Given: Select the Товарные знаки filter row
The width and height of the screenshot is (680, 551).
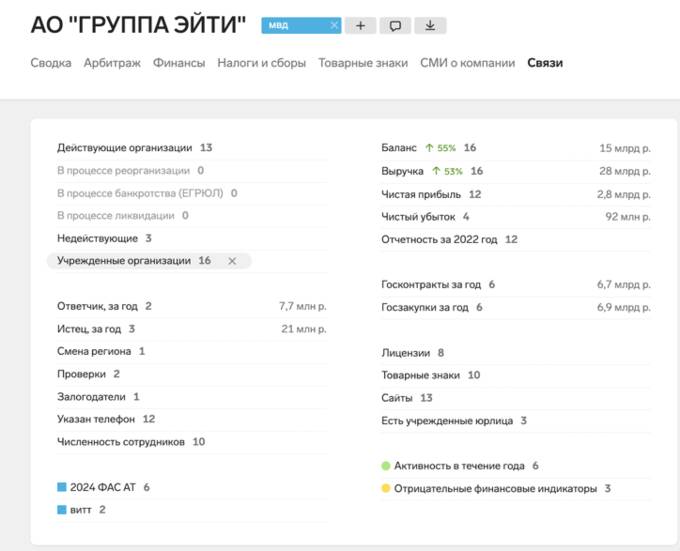Looking at the screenshot, I should [516, 375].
